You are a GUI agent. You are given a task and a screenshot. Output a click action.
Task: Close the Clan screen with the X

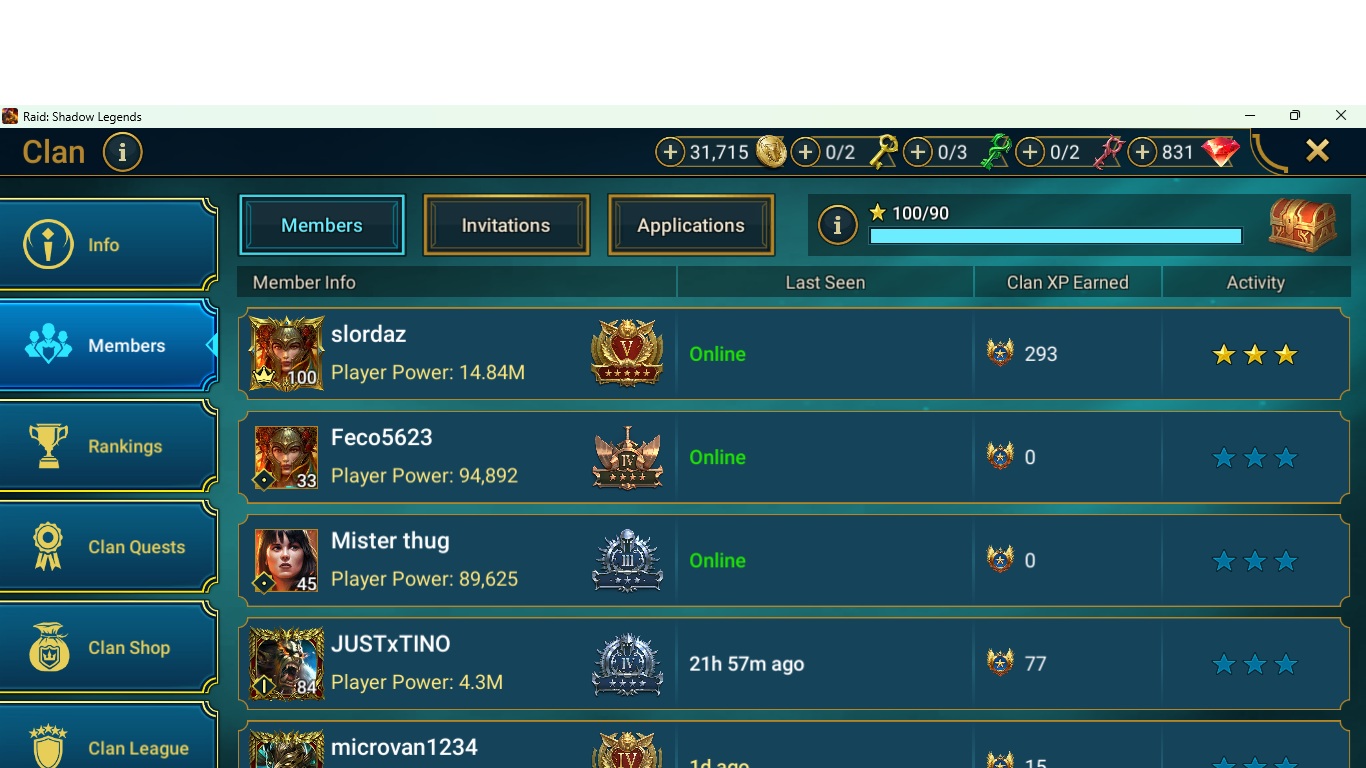coord(1318,151)
